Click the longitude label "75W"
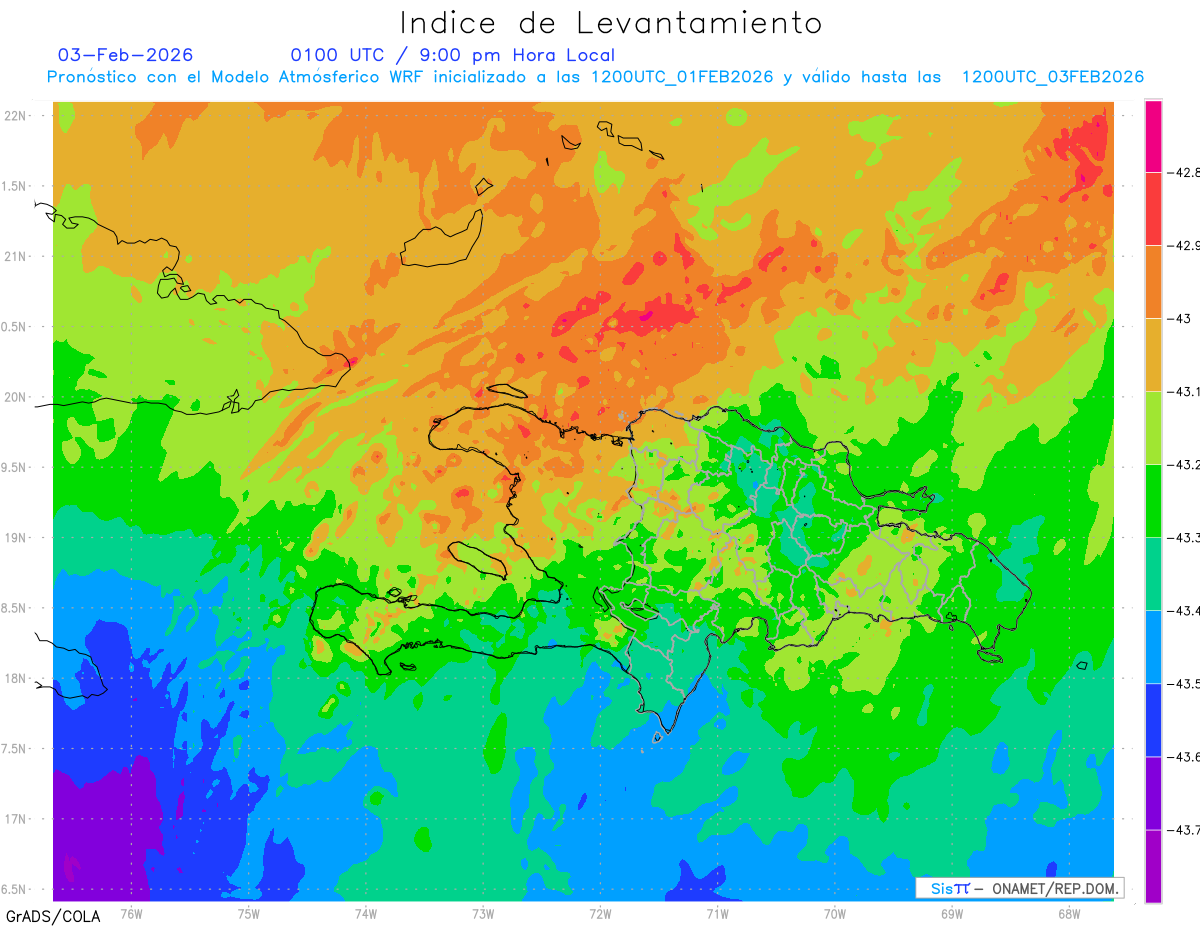 pos(249,912)
